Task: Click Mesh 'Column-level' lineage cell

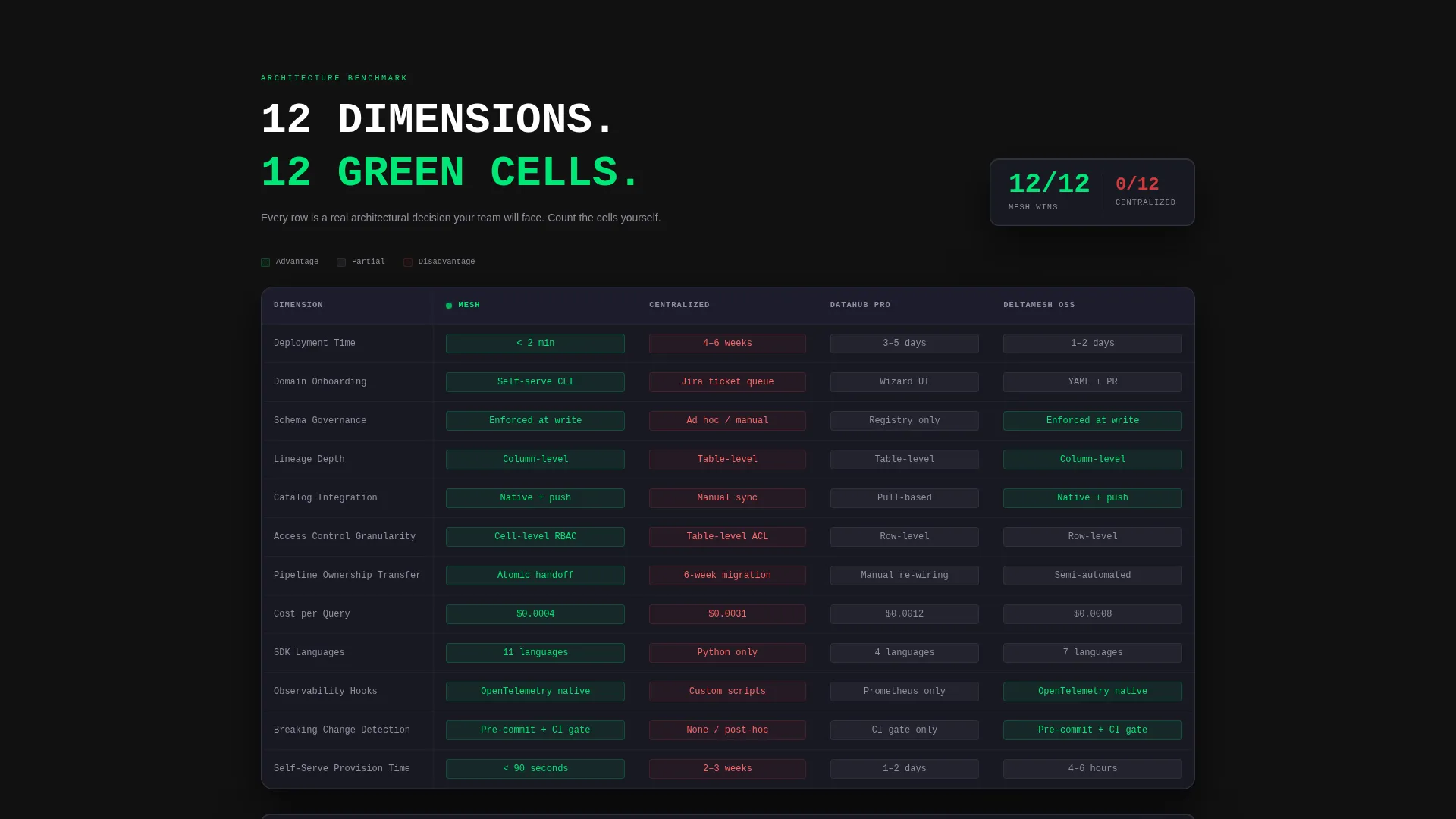Action: (x=535, y=460)
